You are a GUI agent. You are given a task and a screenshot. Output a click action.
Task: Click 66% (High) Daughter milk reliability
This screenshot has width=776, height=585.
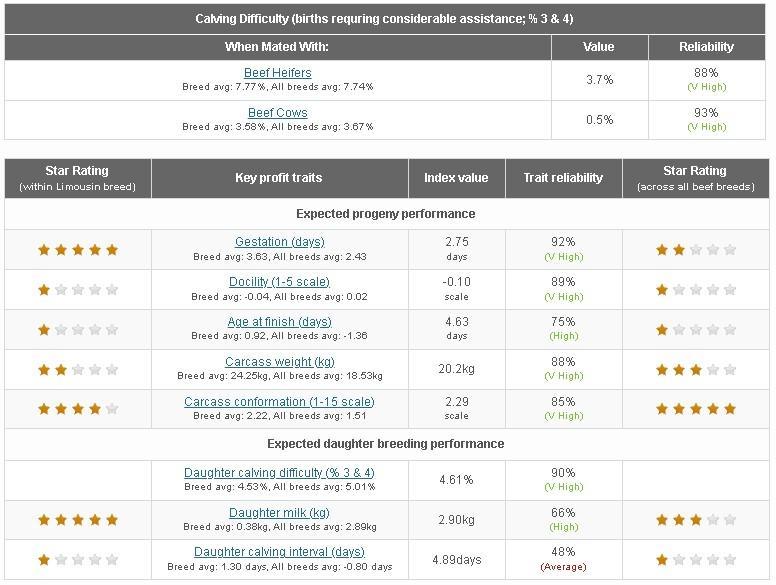(563, 519)
